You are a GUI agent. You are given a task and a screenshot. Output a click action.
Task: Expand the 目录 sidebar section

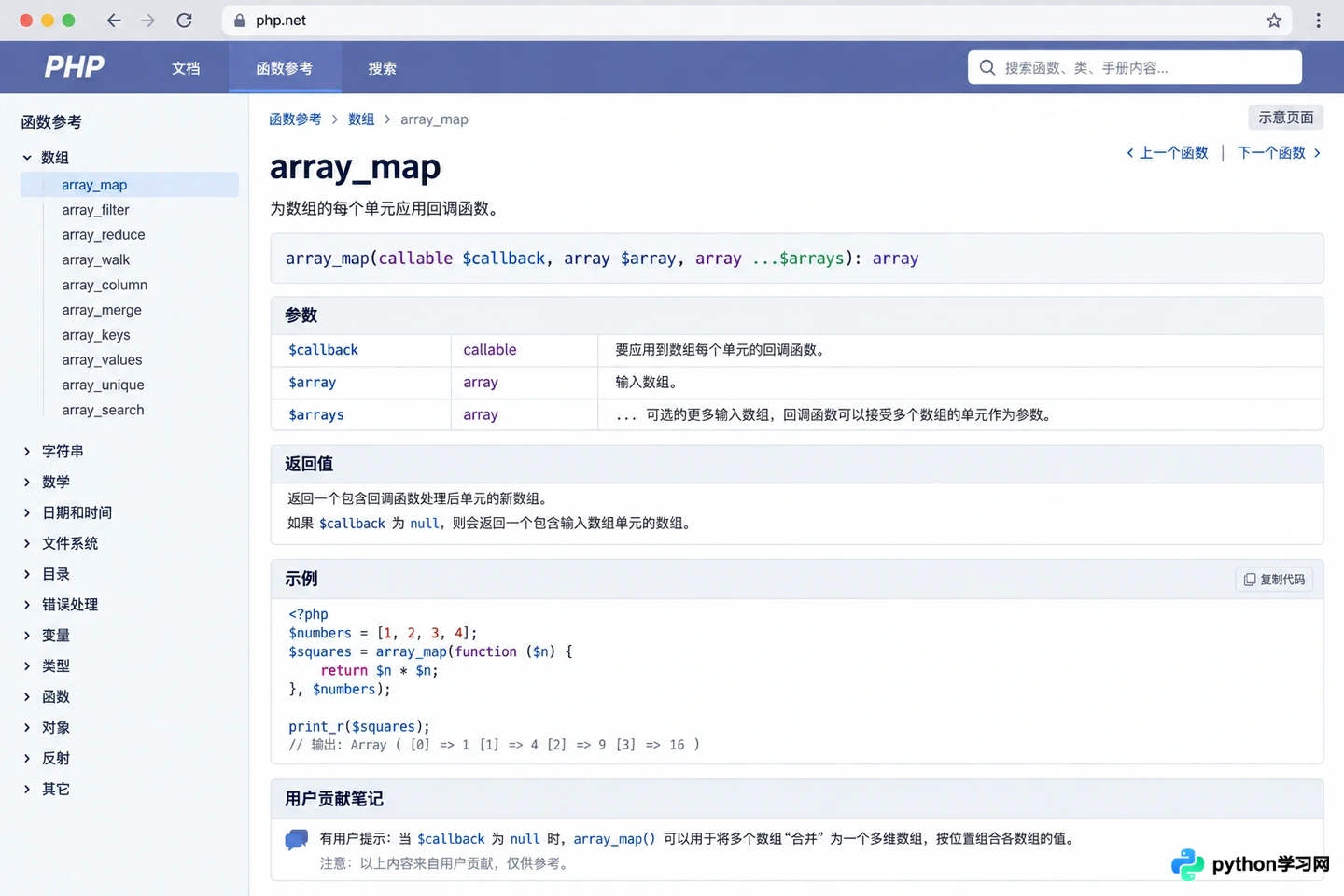coord(47,574)
